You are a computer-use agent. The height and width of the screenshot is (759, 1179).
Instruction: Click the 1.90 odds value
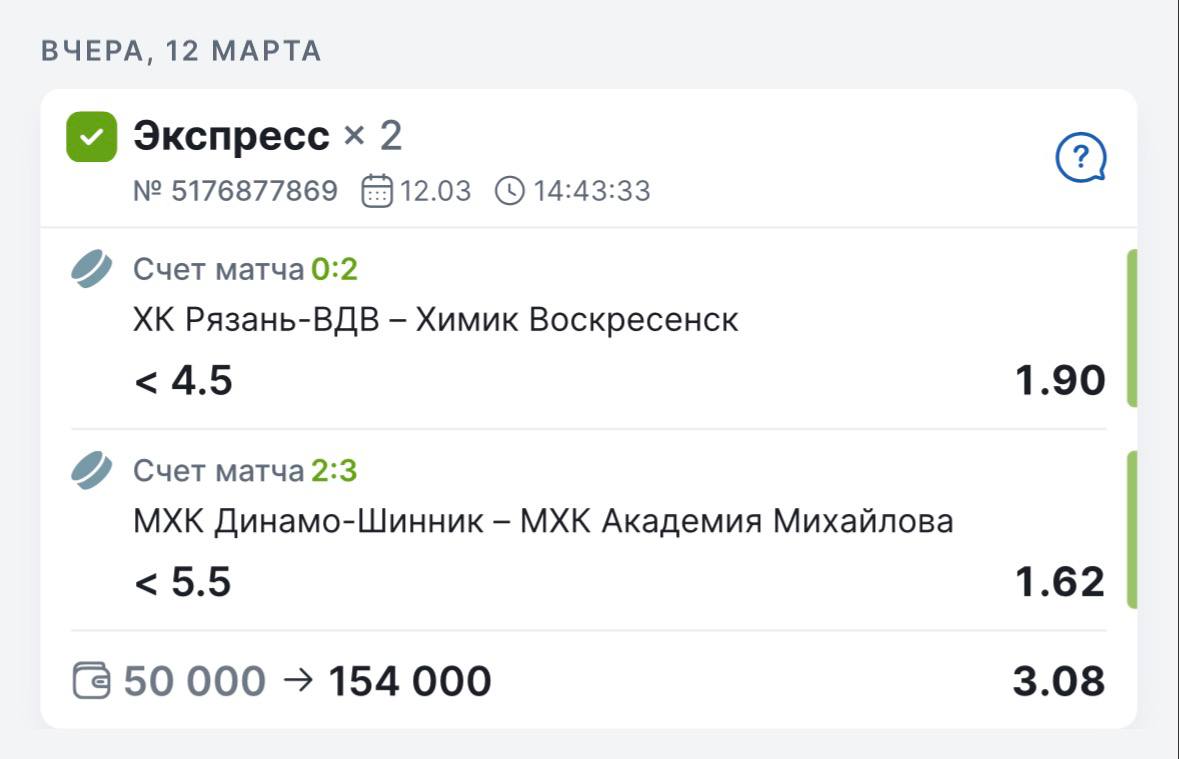pos(1060,381)
